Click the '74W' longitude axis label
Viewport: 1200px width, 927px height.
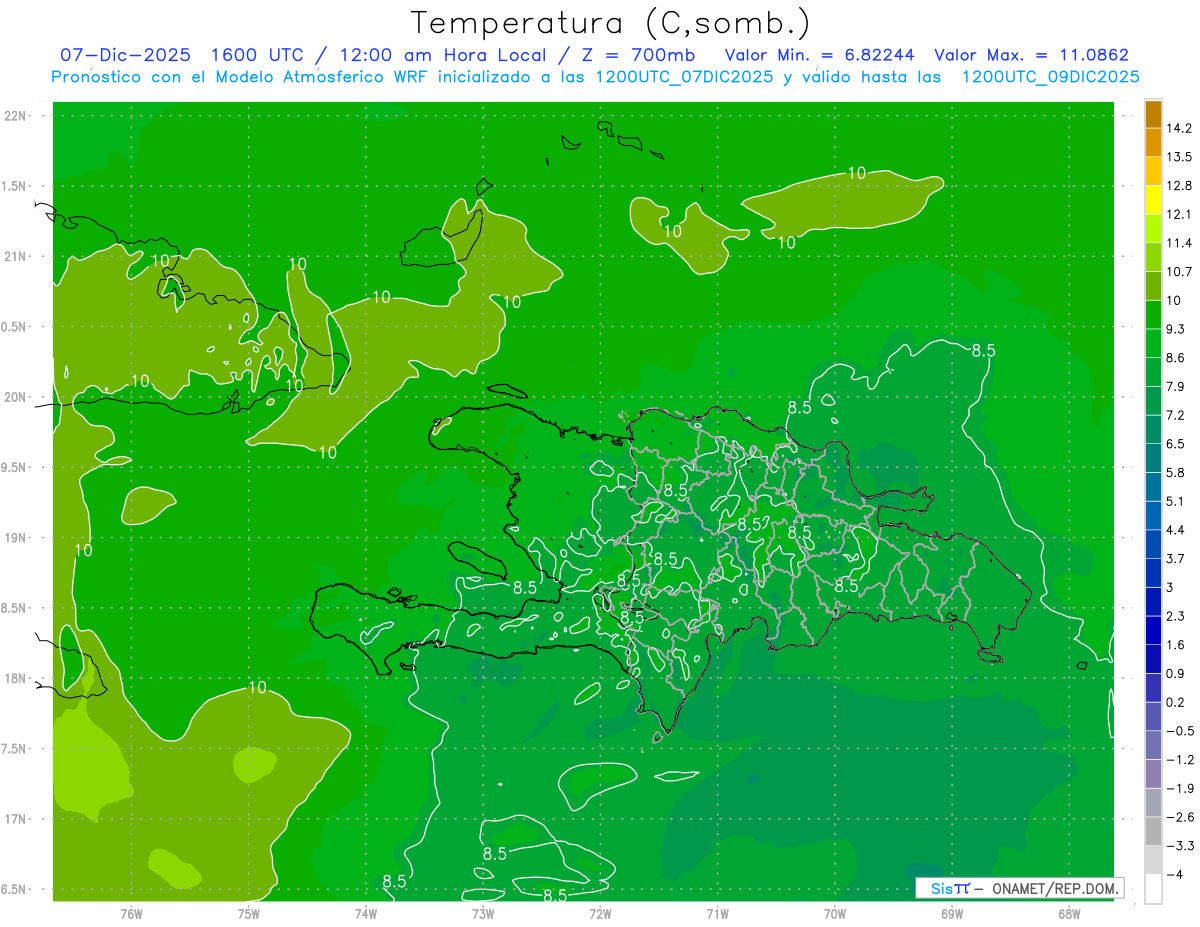pos(366,914)
